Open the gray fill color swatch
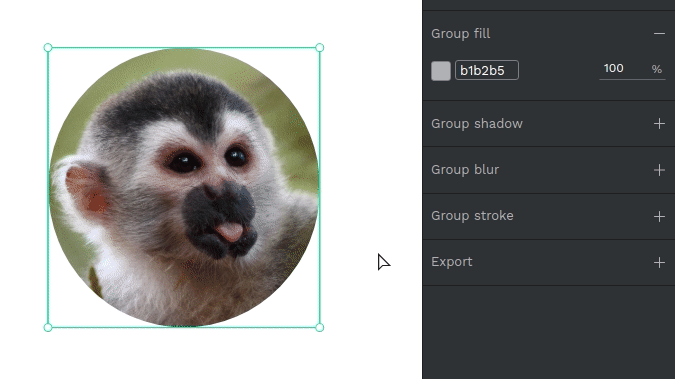The height and width of the screenshot is (379, 675). click(441, 71)
